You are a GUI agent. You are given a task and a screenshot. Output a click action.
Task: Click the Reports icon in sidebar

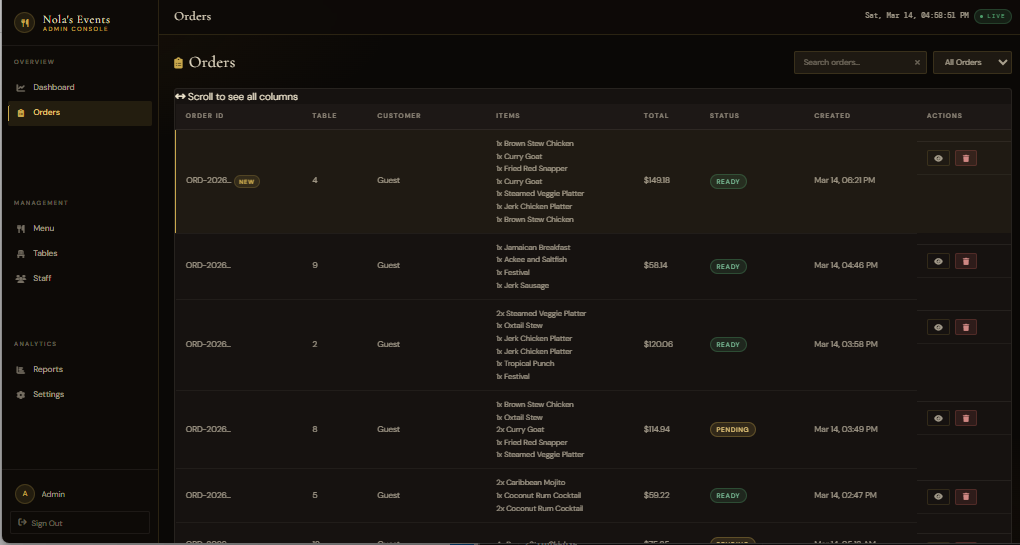click(21, 370)
